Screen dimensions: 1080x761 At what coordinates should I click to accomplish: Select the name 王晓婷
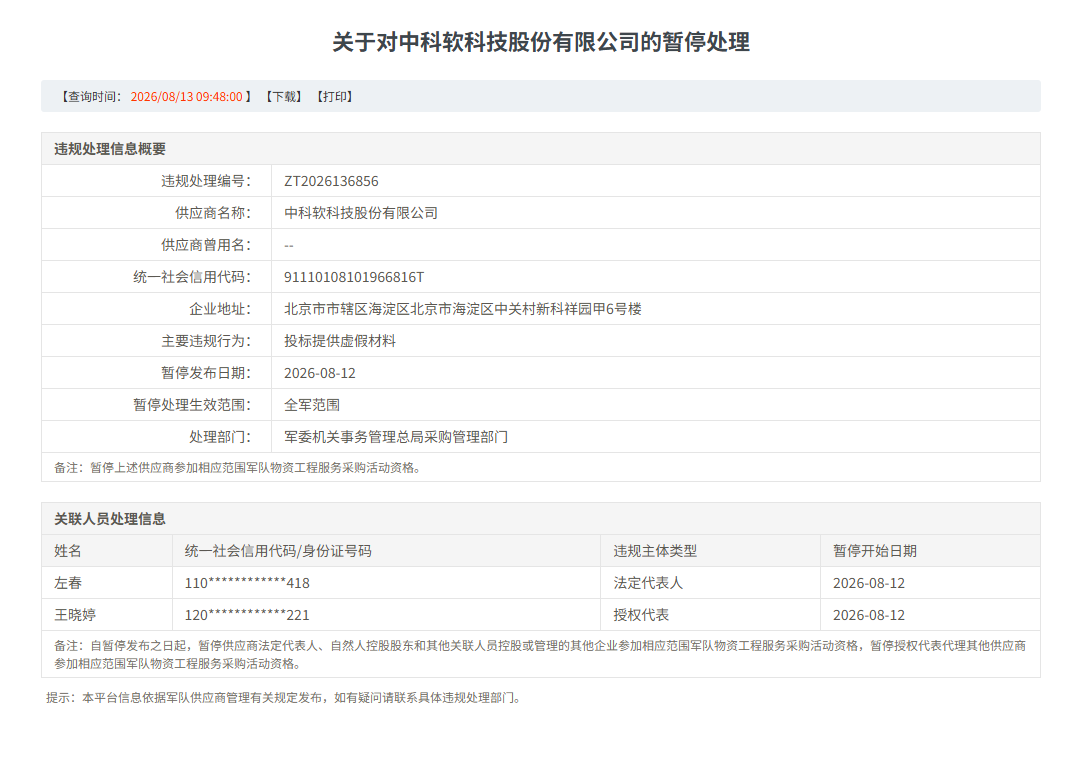click(75, 614)
